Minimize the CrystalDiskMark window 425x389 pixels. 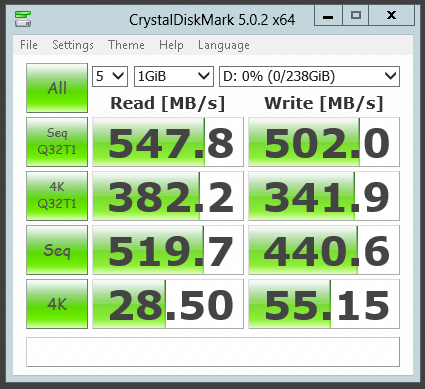[x=328, y=16]
